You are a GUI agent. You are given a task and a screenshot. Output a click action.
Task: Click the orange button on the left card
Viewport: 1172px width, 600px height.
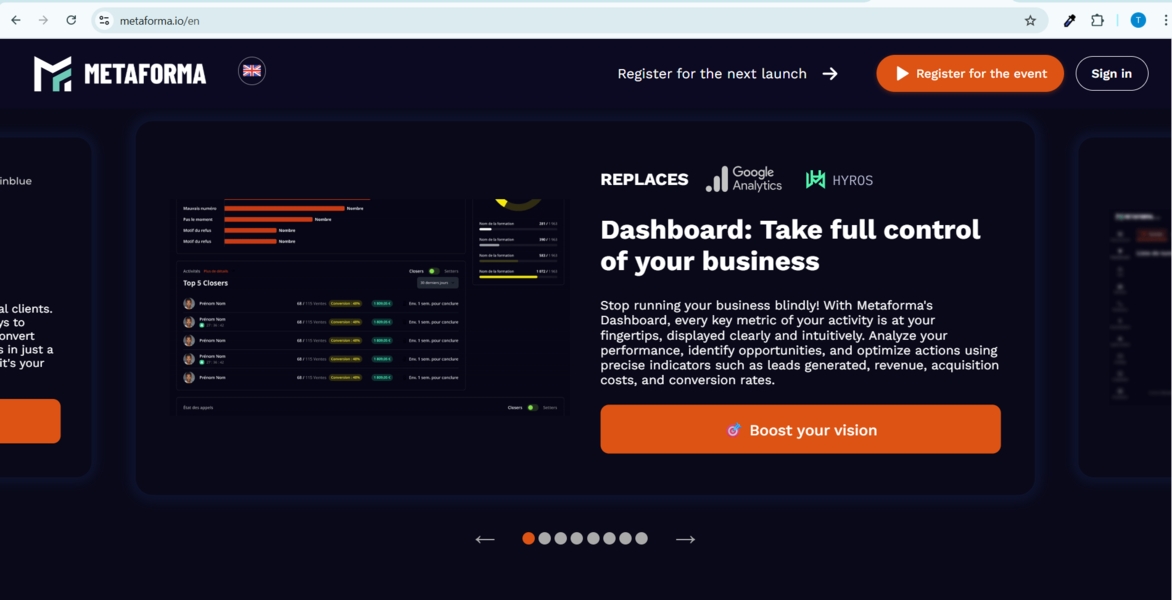pyautogui.click(x=30, y=421)
